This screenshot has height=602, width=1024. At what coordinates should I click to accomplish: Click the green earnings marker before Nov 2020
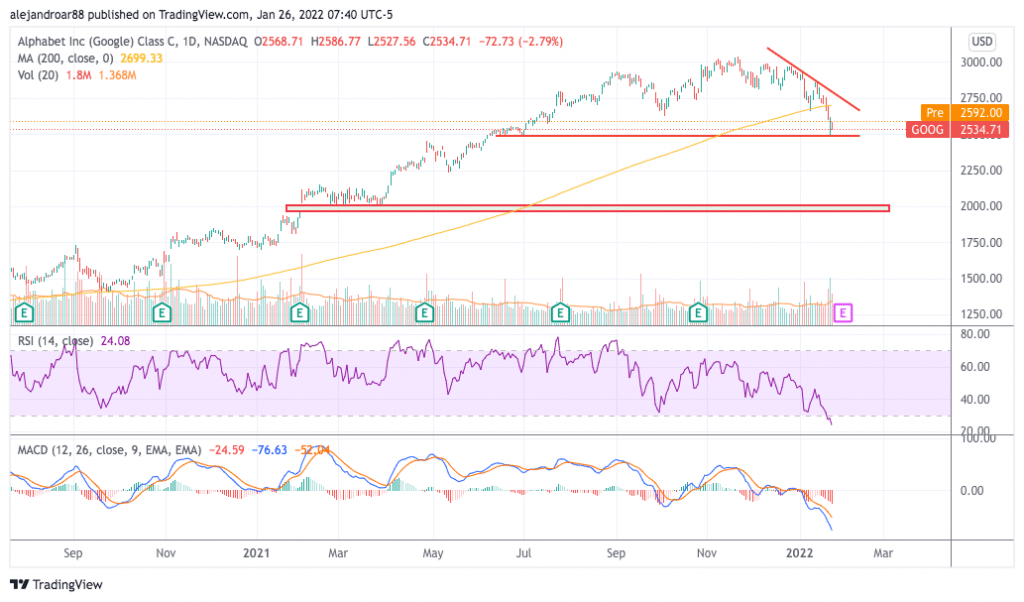tap(161, 313)
